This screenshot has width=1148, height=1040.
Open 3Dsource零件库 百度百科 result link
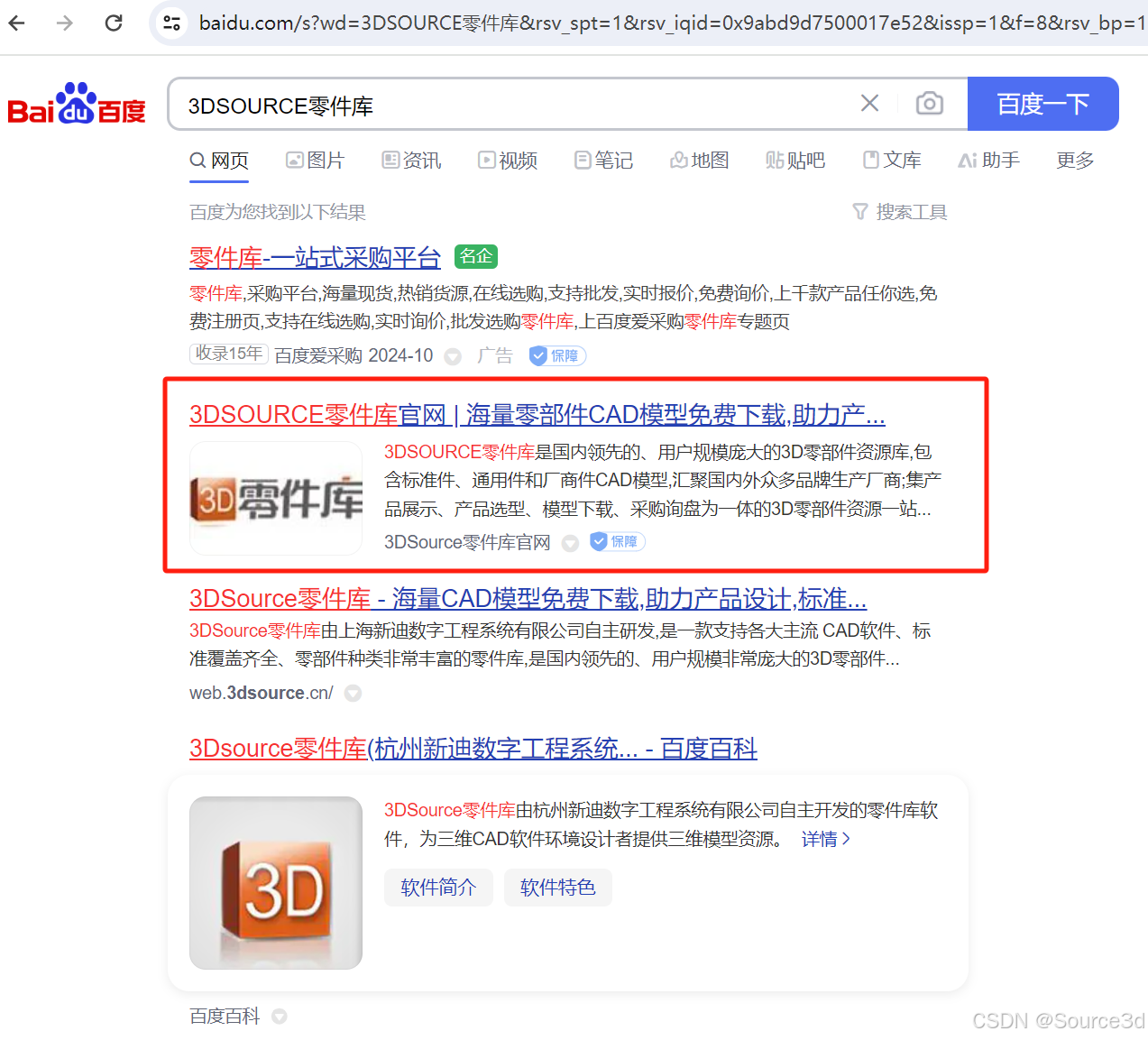point(473,749)
